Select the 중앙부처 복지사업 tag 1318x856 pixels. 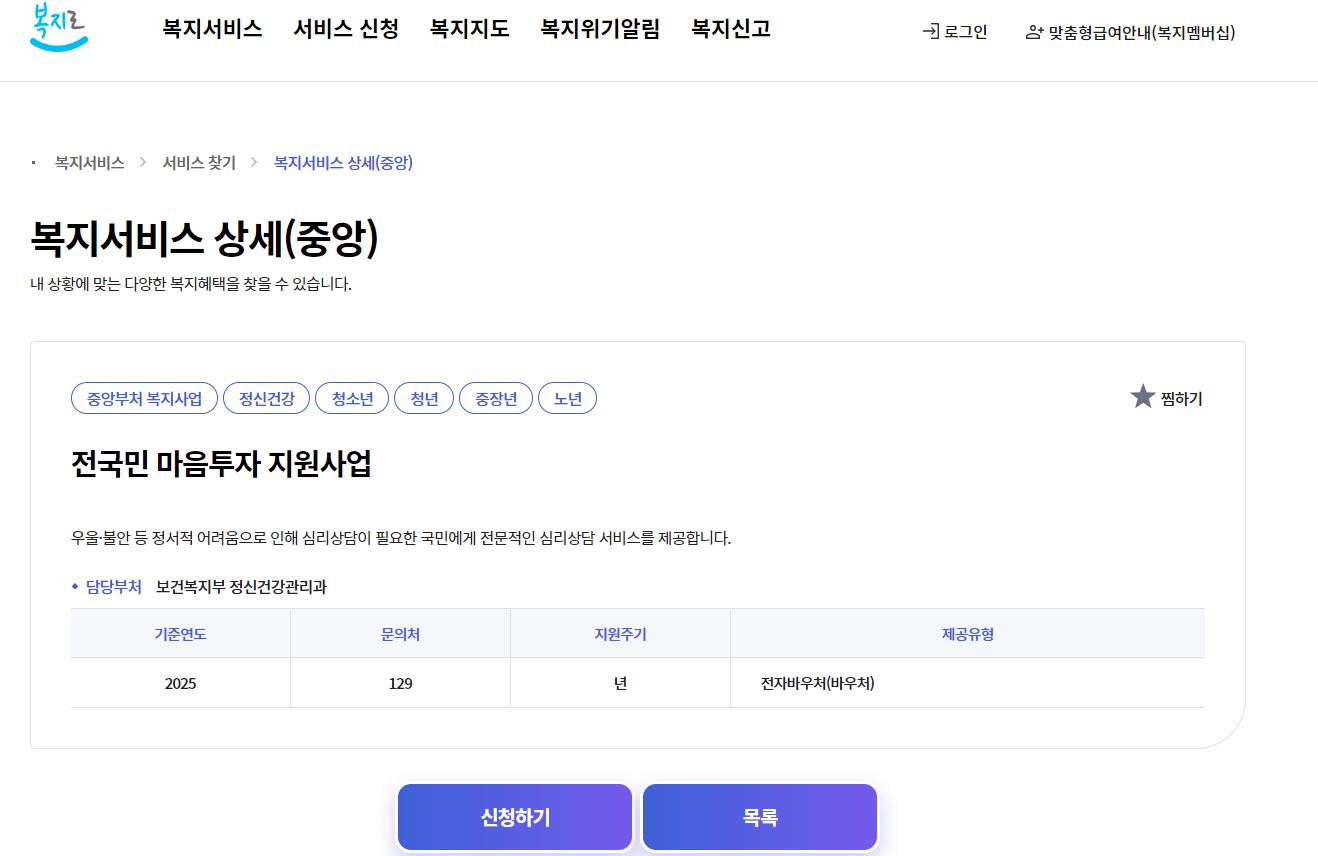pos(144,397)
